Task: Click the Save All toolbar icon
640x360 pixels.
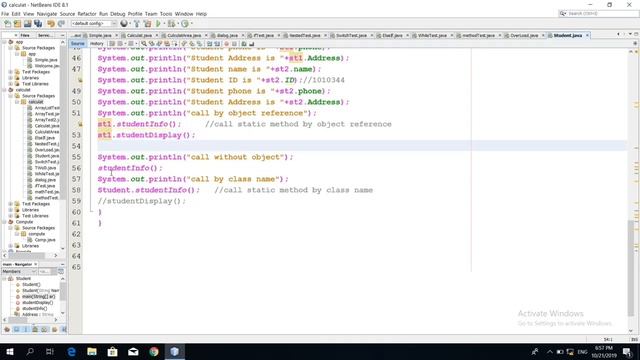Action: click(38, 24)
